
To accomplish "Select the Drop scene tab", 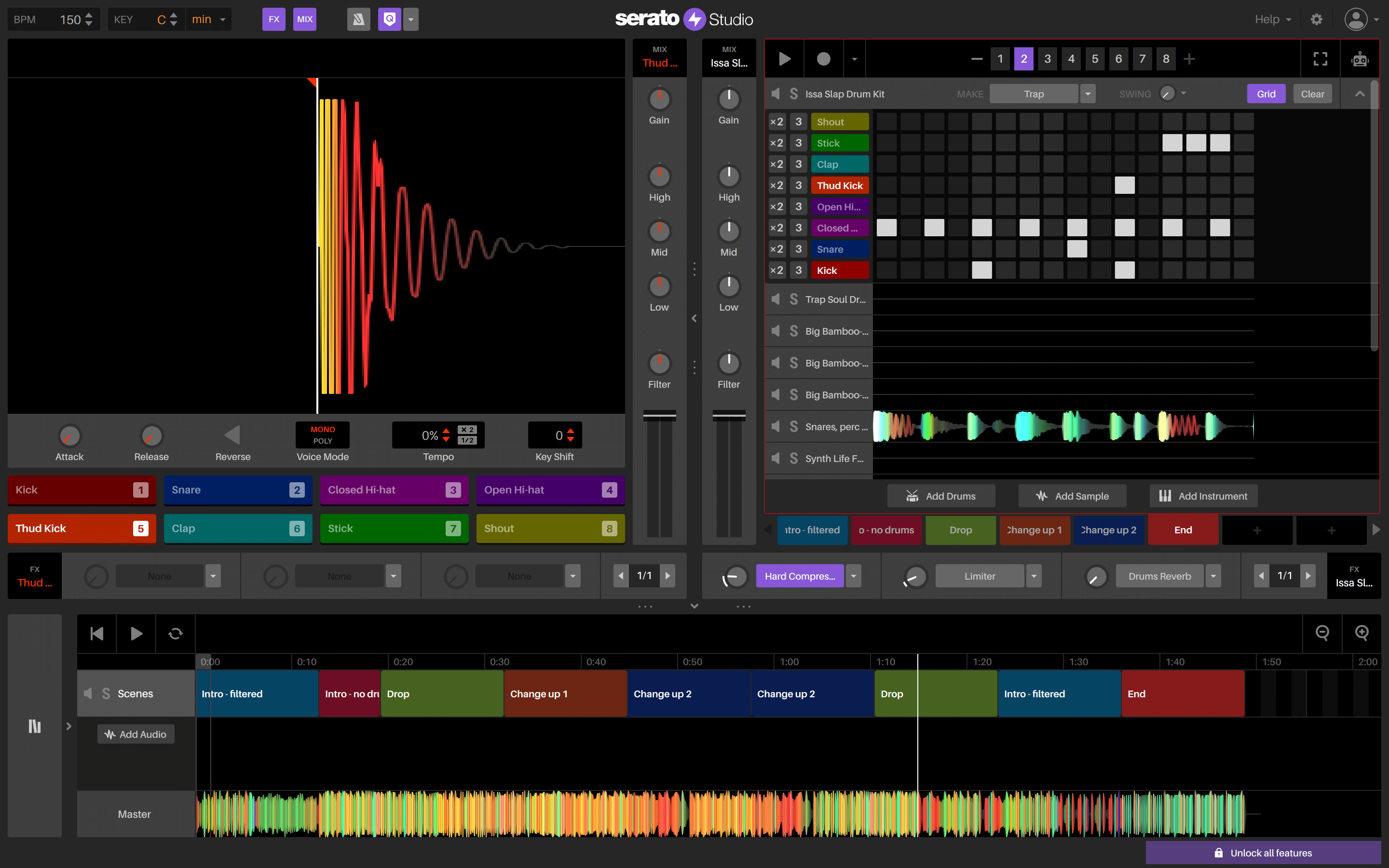I will (x=960, y=528).
